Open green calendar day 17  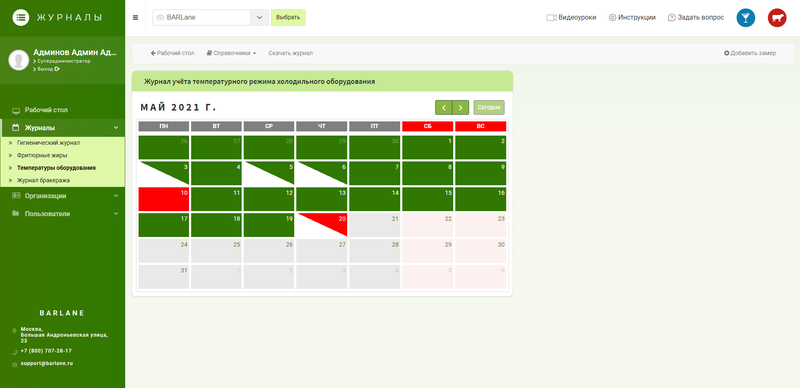tap(164, 225)
